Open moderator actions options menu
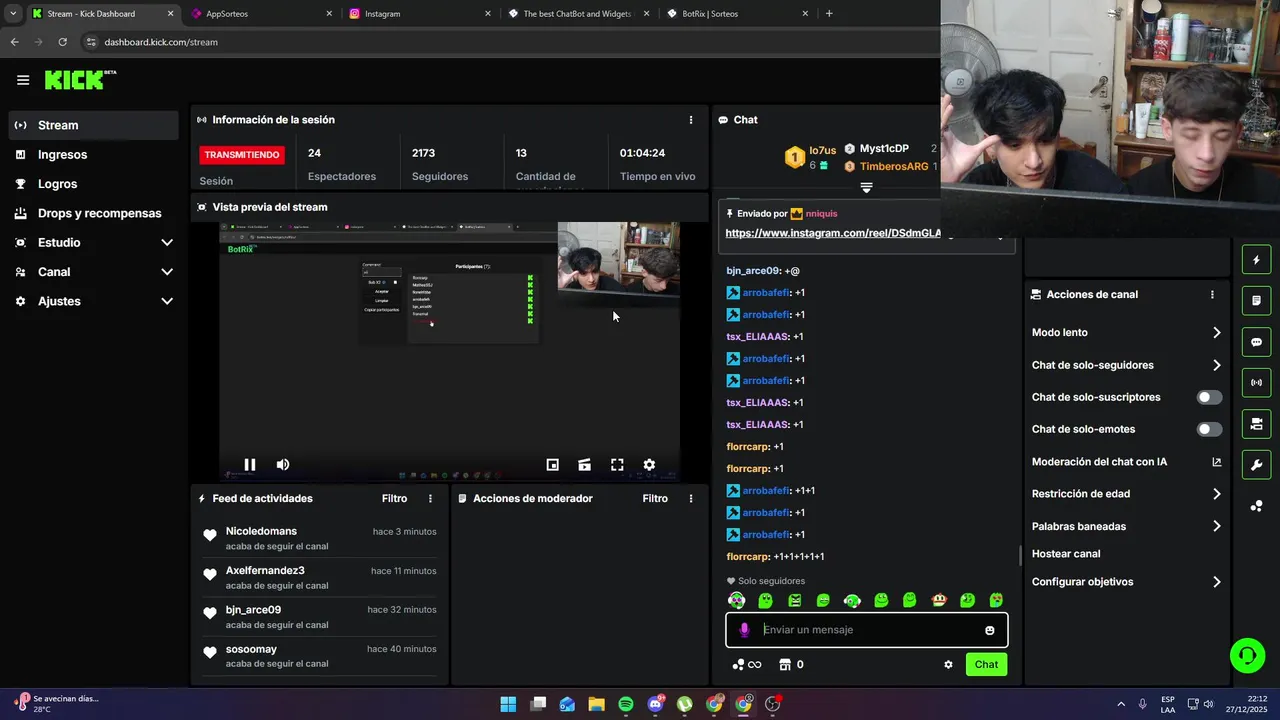The height and width of the screenshot is (720, 1280). [690, 498]
